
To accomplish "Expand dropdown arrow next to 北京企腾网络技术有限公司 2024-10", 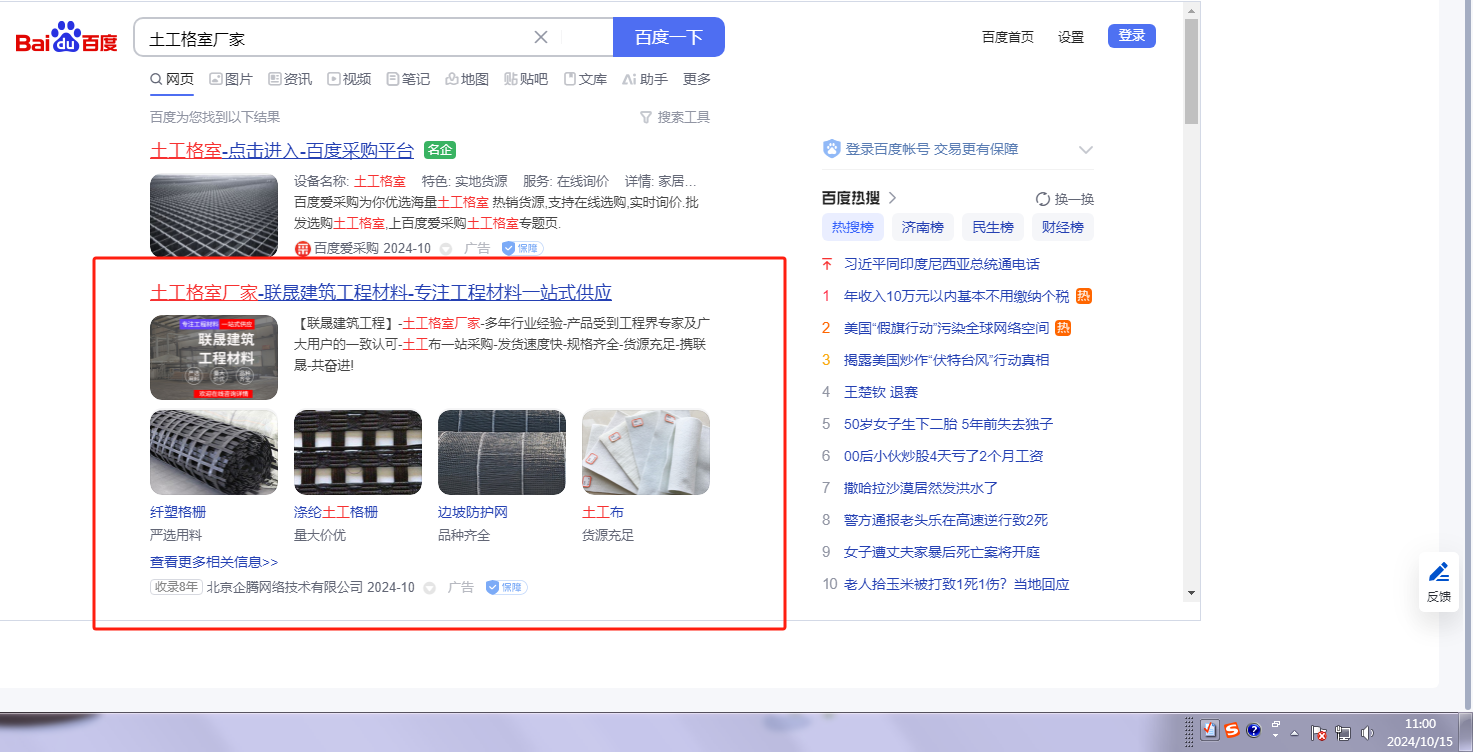I will [430, 588].
